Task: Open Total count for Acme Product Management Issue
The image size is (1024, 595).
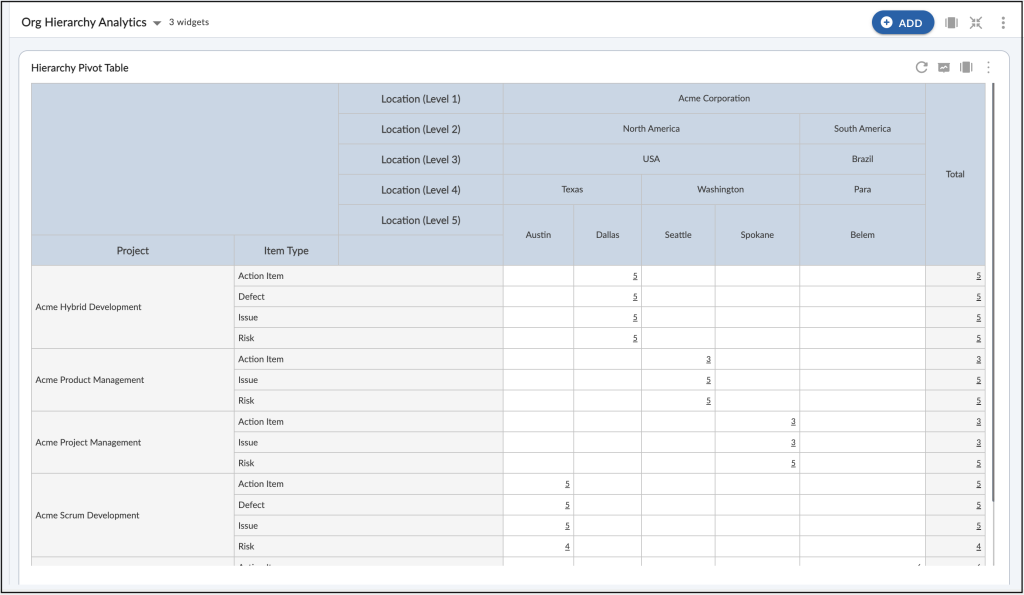Action: (x=978, y=380)
